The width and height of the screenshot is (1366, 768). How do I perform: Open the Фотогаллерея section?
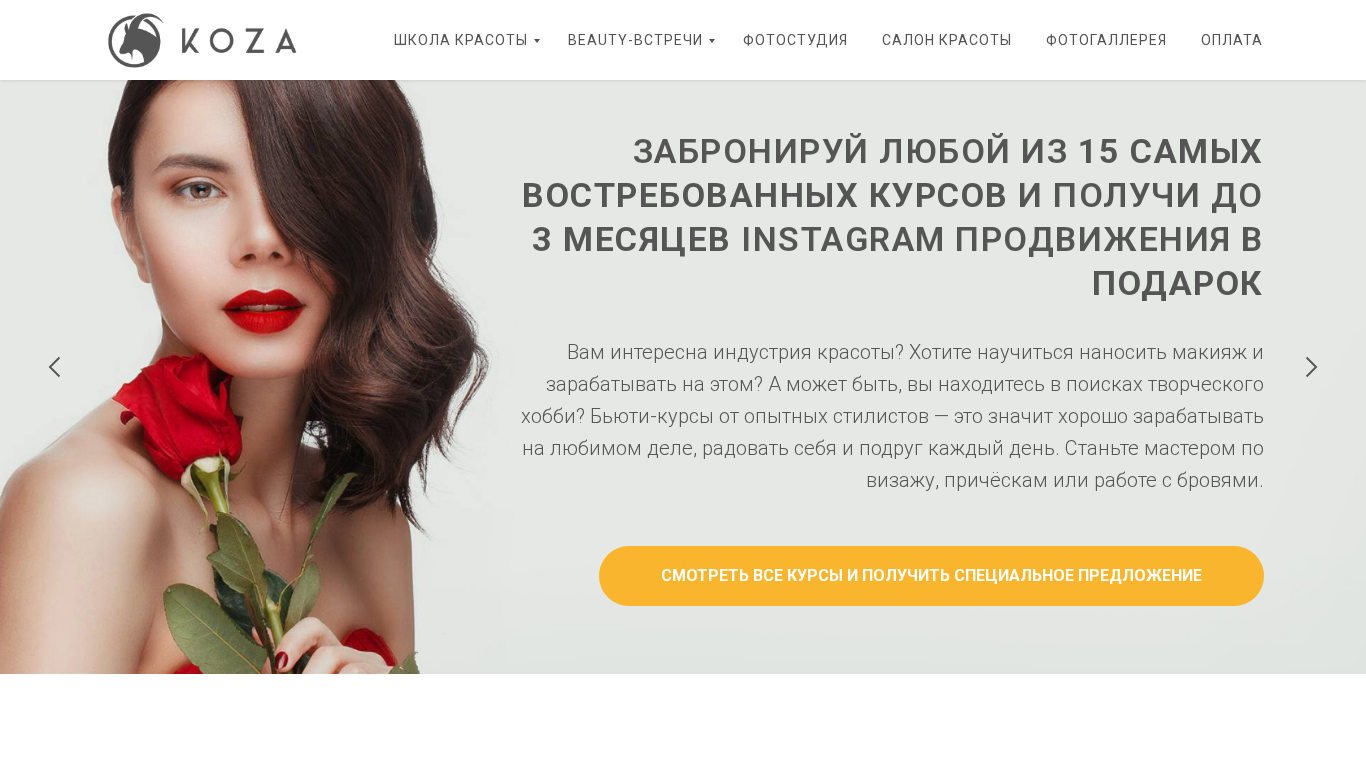coord(1106,40)
